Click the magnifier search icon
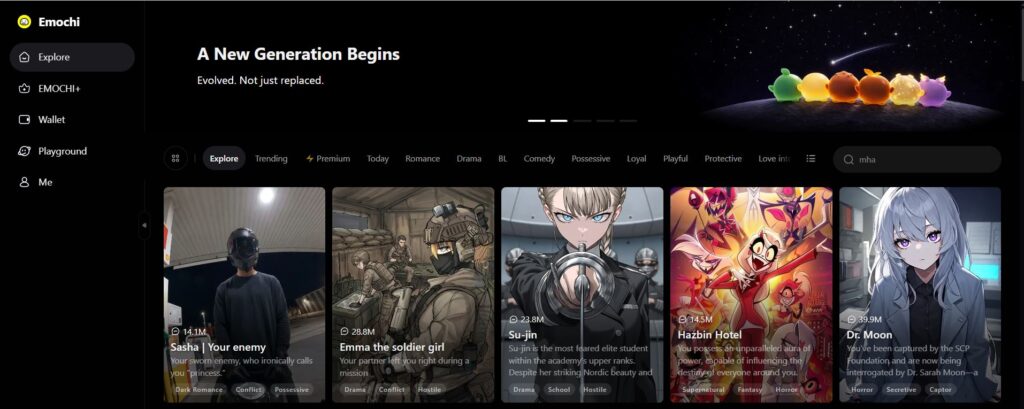 point(848,159)
